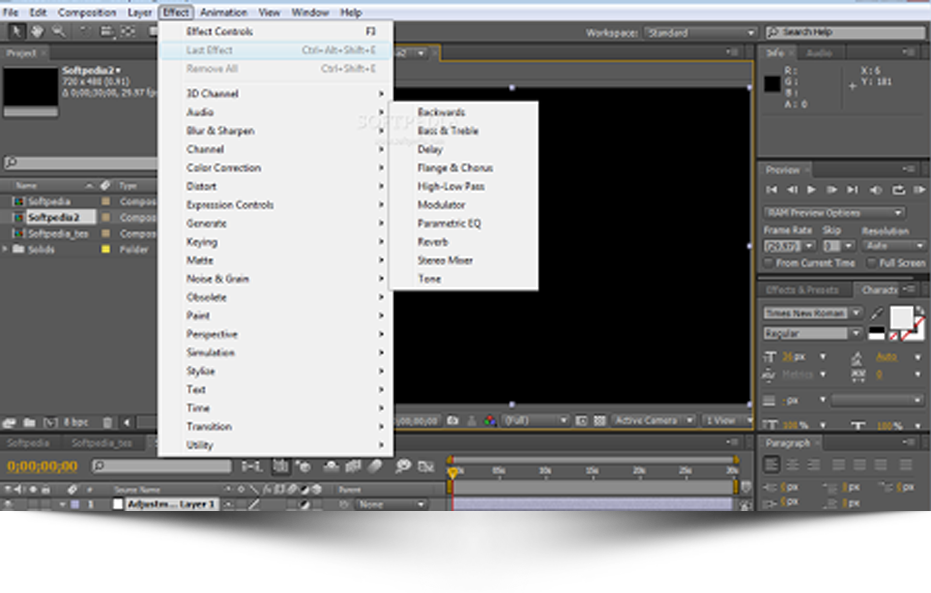Viewport: 931px width, 593px height.
Task: Justify all paragraph lines
Action: (905, 464)
